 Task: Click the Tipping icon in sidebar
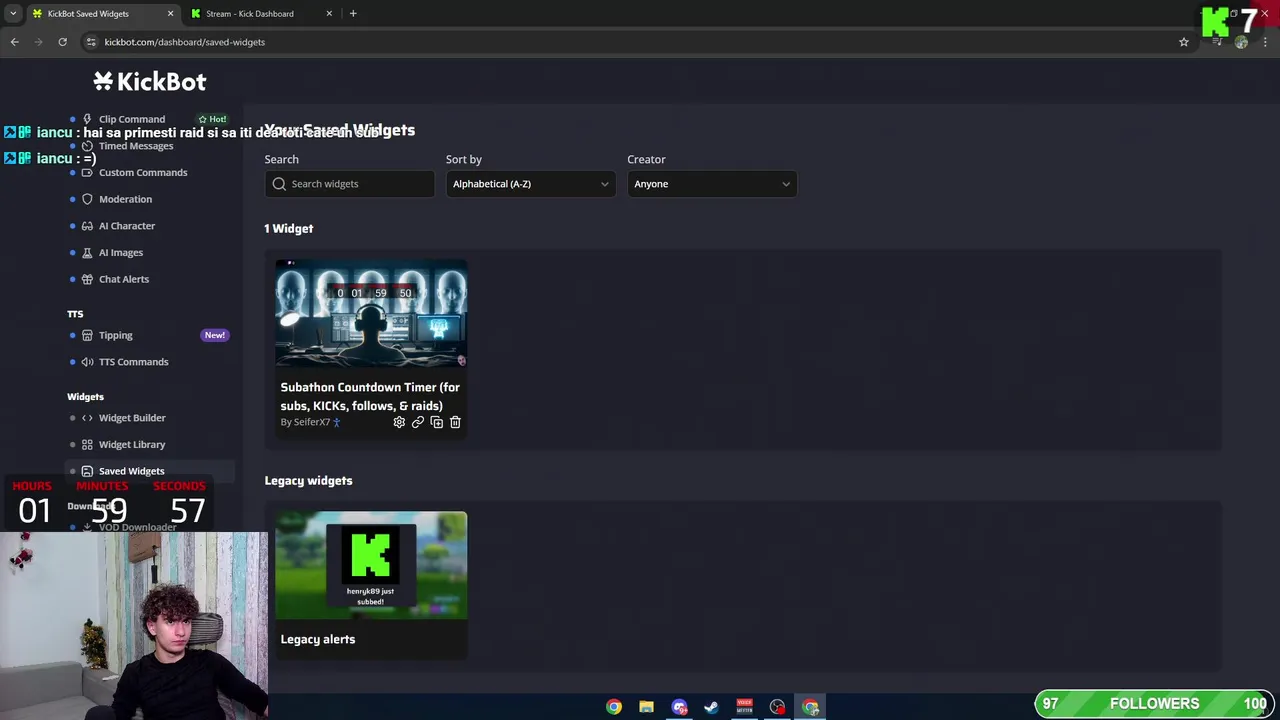coord(87,335)
